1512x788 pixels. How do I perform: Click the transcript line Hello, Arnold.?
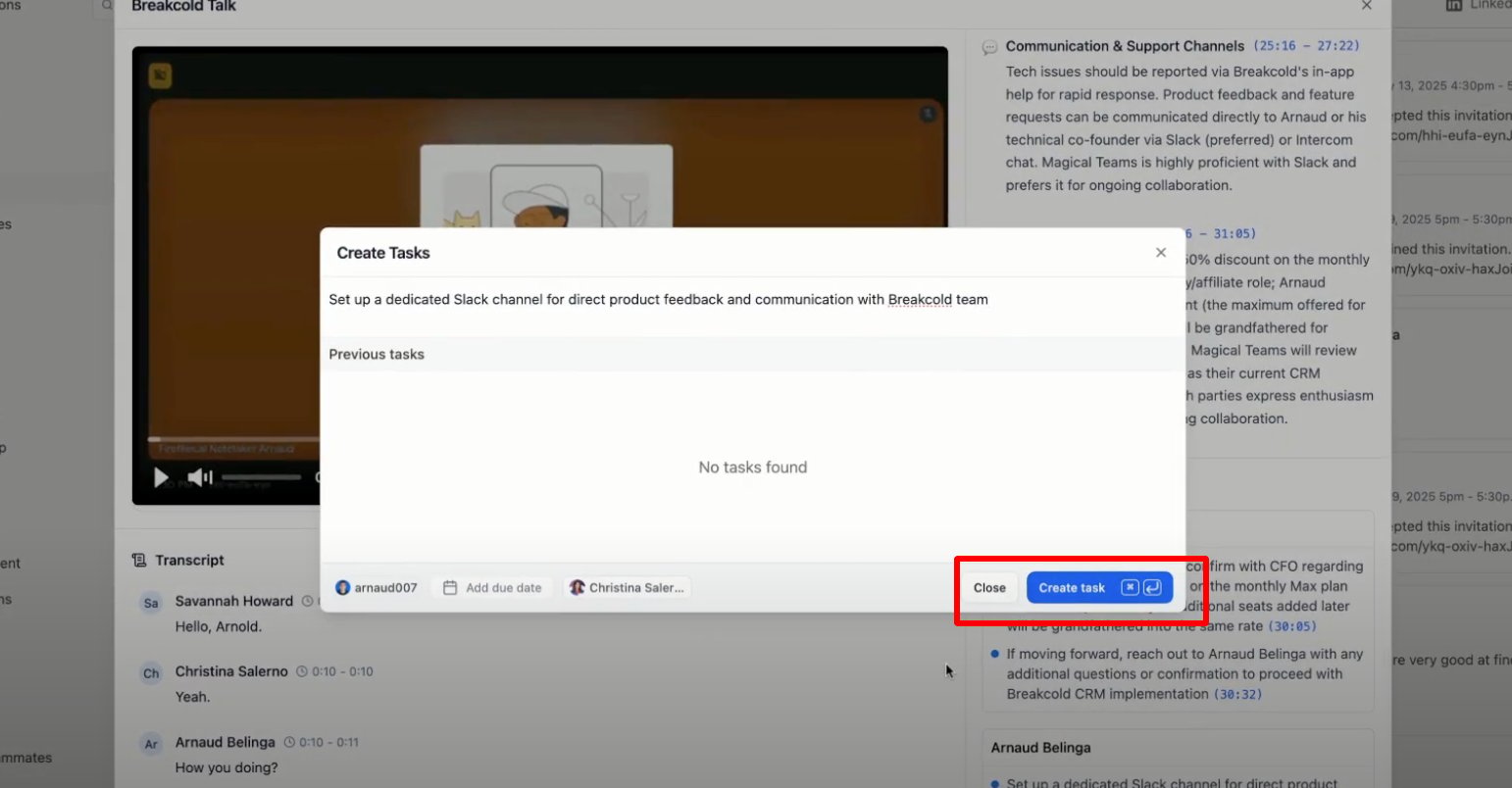point(218,626)
